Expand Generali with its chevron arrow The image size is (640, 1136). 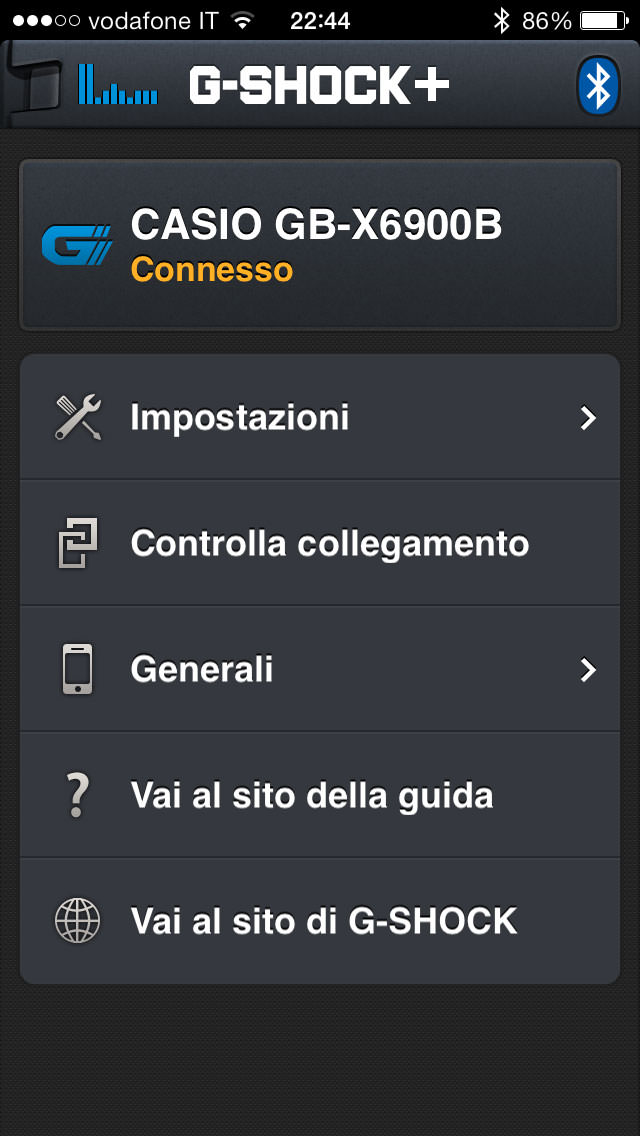pyautogui.click(x=588, y=669)
